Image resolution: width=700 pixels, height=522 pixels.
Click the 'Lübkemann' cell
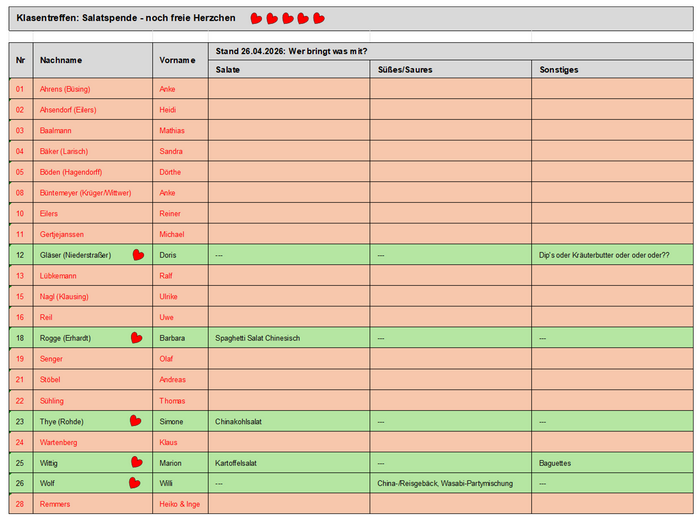coord(92,276)
